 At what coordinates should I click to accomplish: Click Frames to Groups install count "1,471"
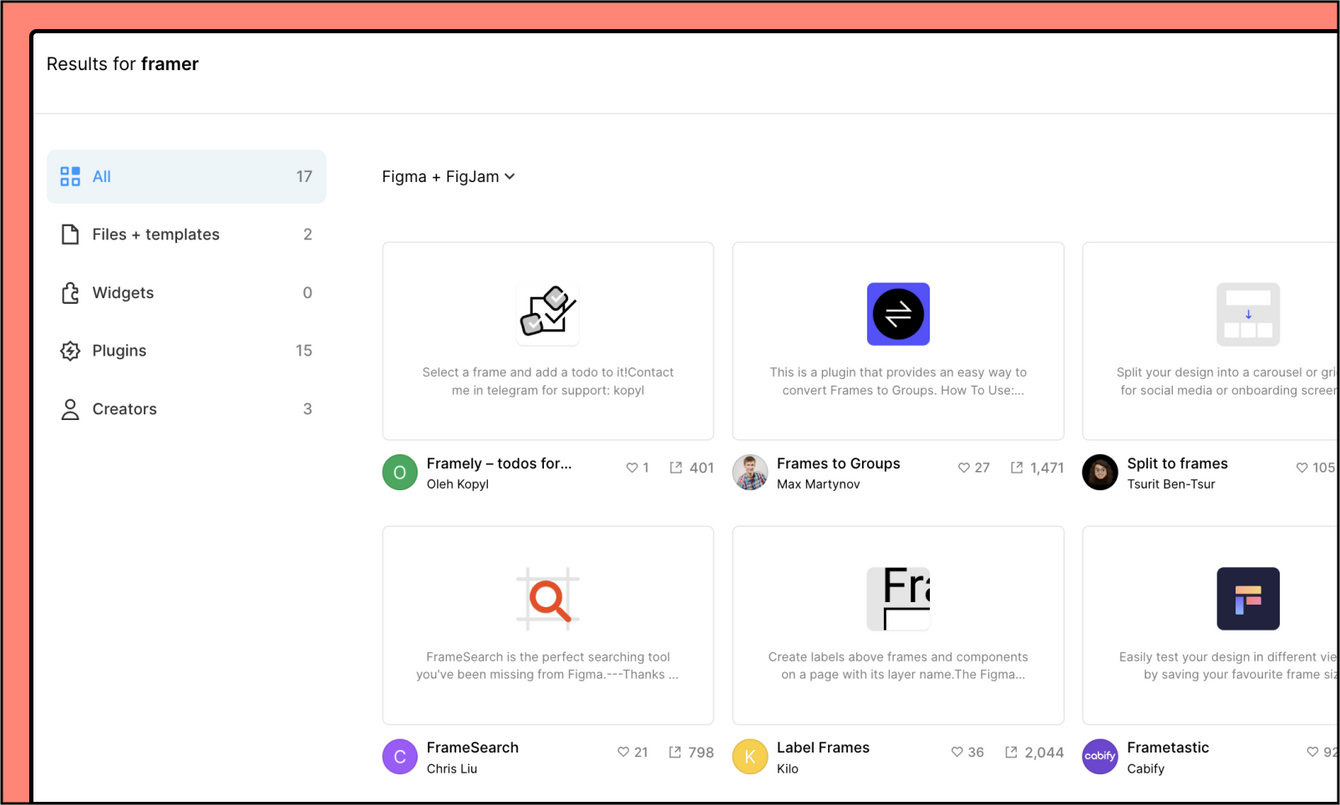coord(1047,468)
